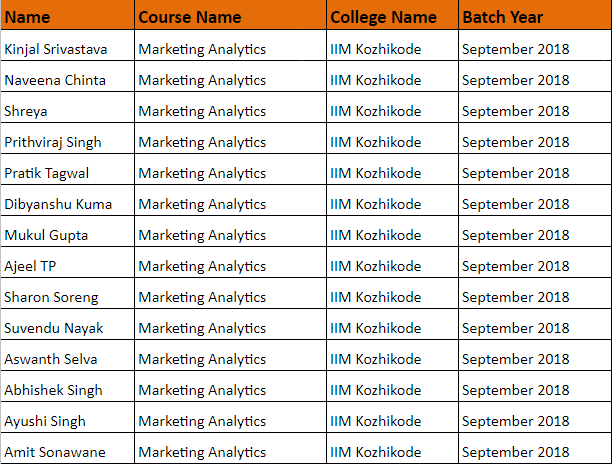Click the Aswanth Selva cell

[66, 359]
